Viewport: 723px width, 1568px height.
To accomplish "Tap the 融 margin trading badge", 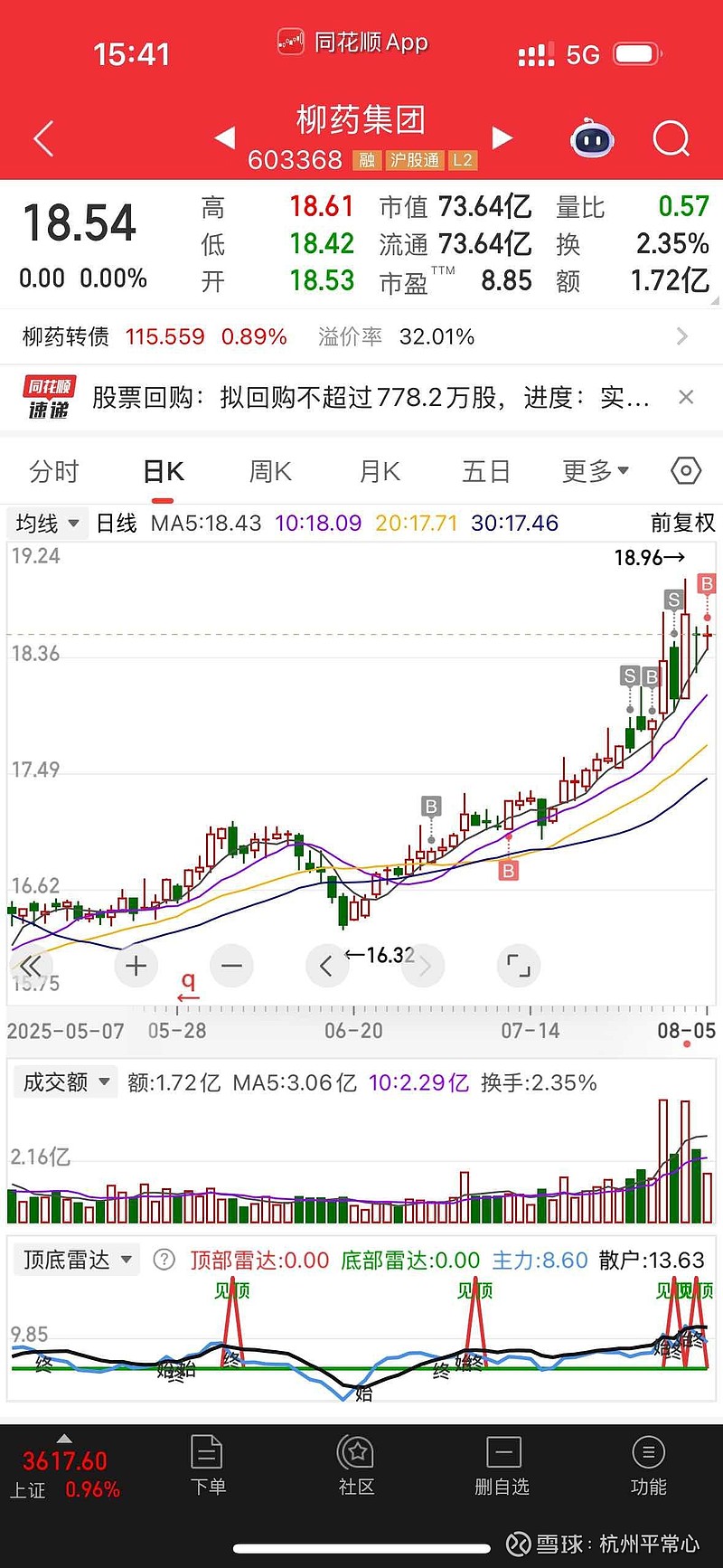I will (x=367, y=160).
